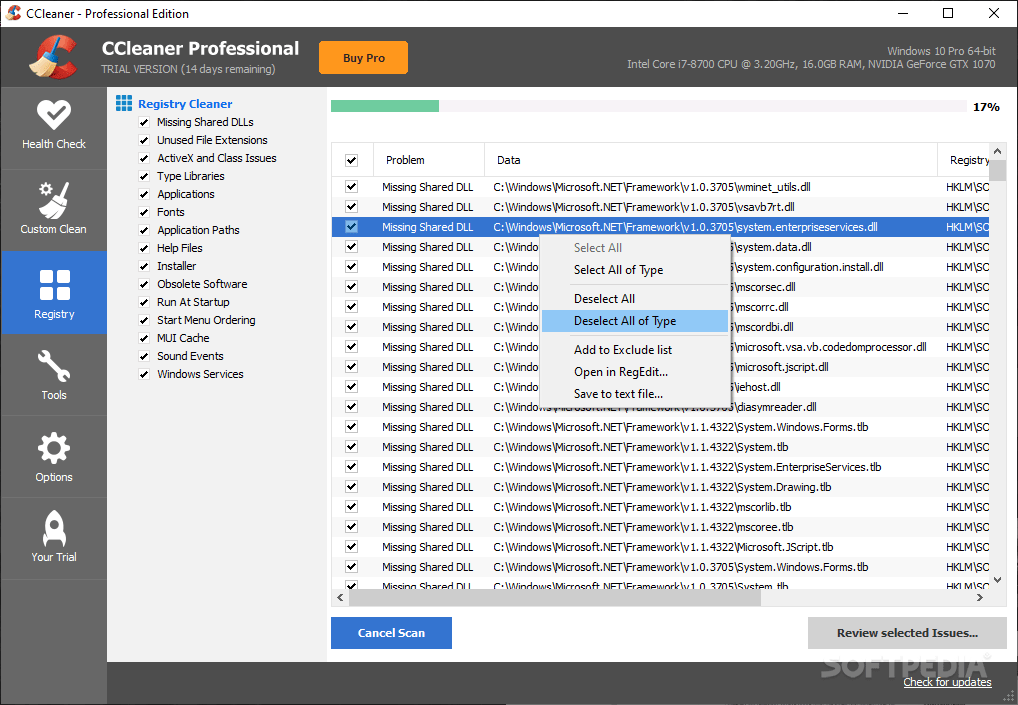Disable the Fonts registry scan option
Image resolution: width=1018 pixels, height=705 pixels.
tap(144, 212)
